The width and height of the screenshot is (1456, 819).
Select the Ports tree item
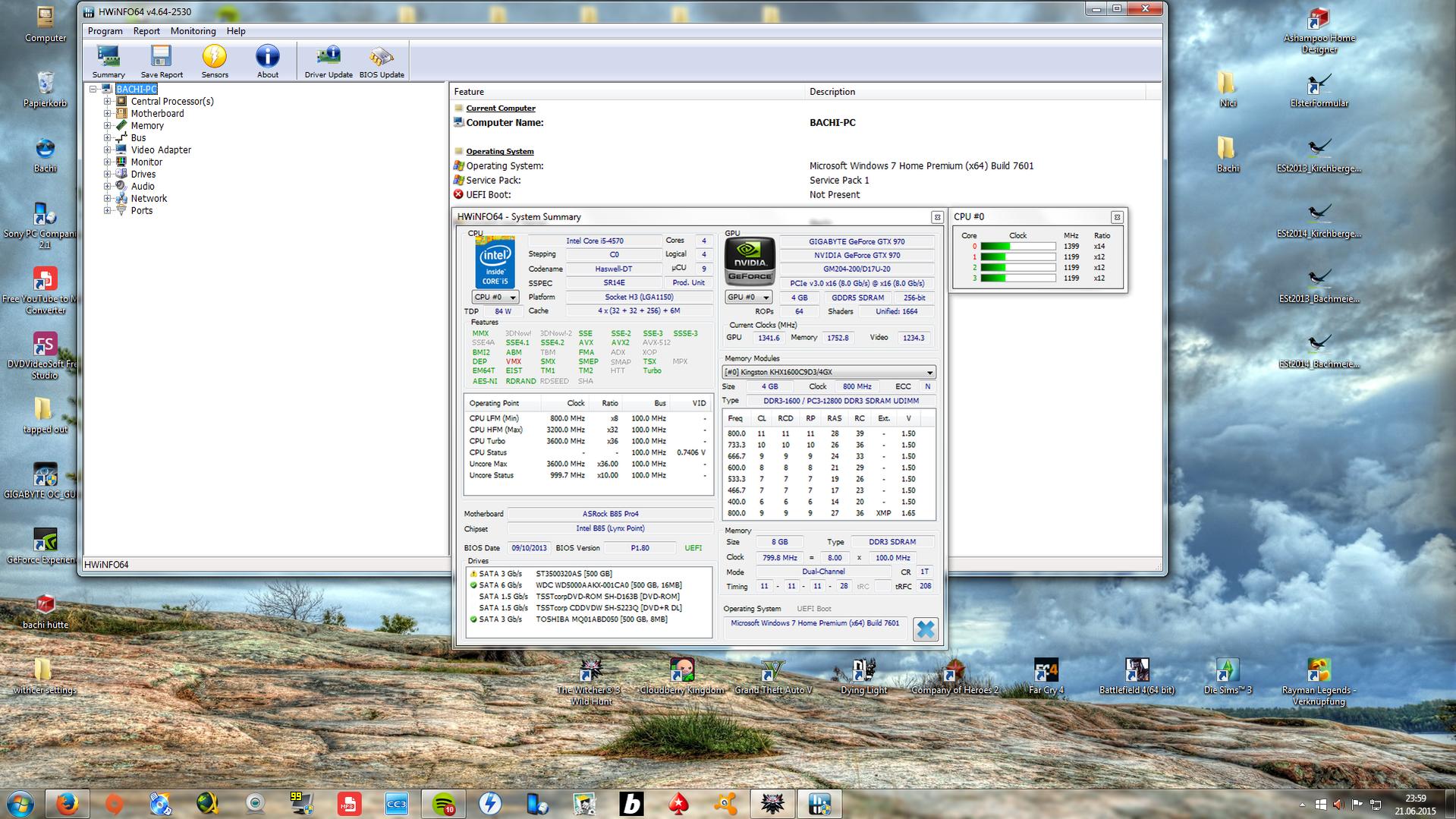[x=141, y=210]
